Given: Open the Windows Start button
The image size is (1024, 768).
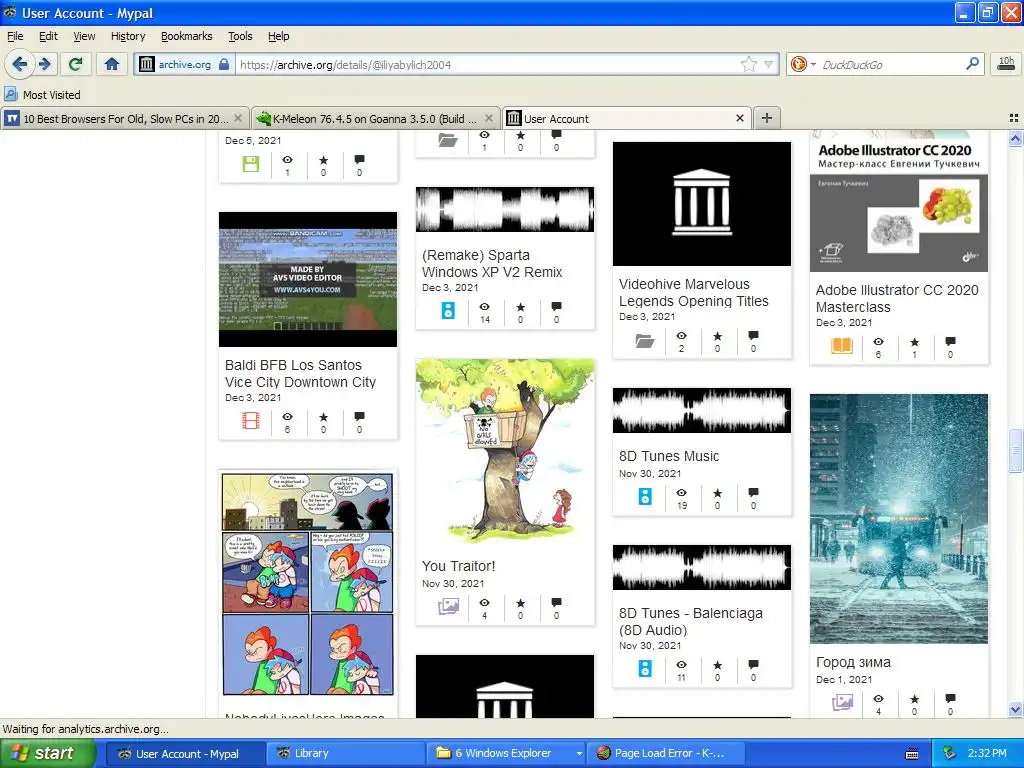Looking at the screenshot, I should click(x=48, y=754).
